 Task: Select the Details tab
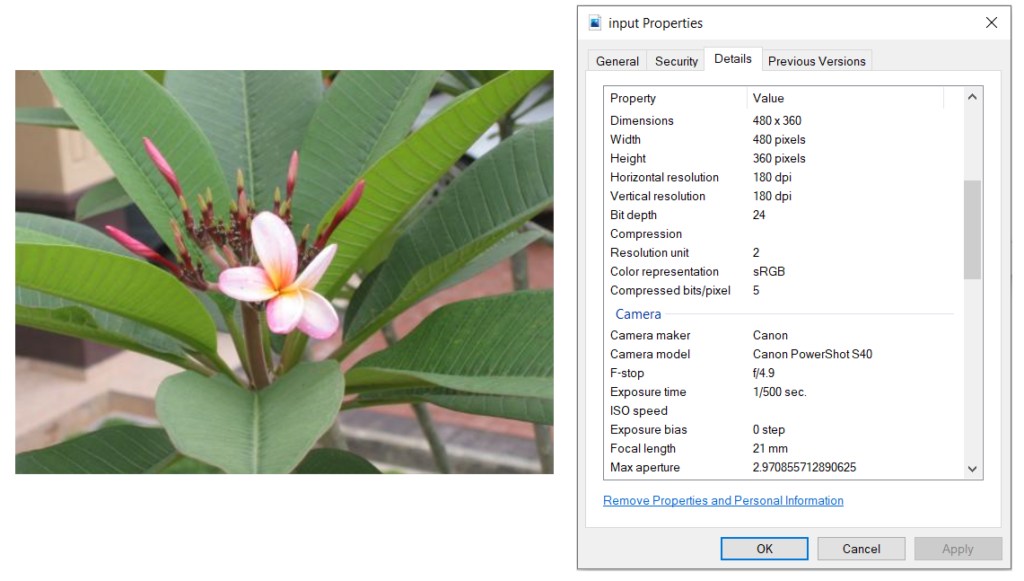click(733, 59)
